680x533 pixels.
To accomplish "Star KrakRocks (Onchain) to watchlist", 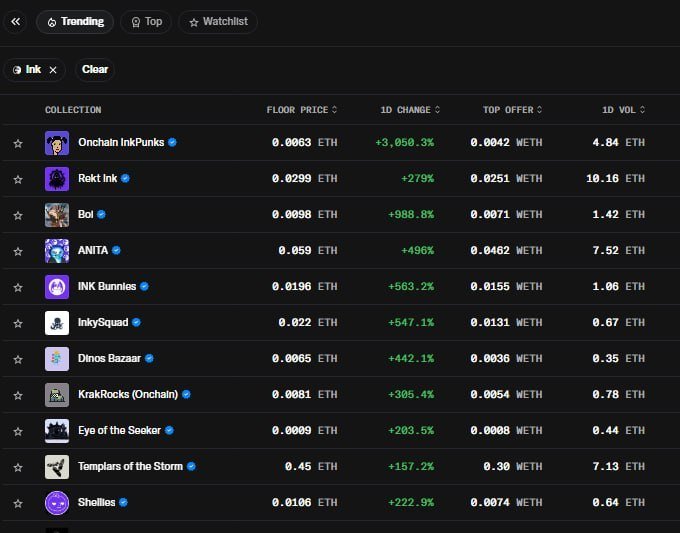I will [x=18, y=395].
